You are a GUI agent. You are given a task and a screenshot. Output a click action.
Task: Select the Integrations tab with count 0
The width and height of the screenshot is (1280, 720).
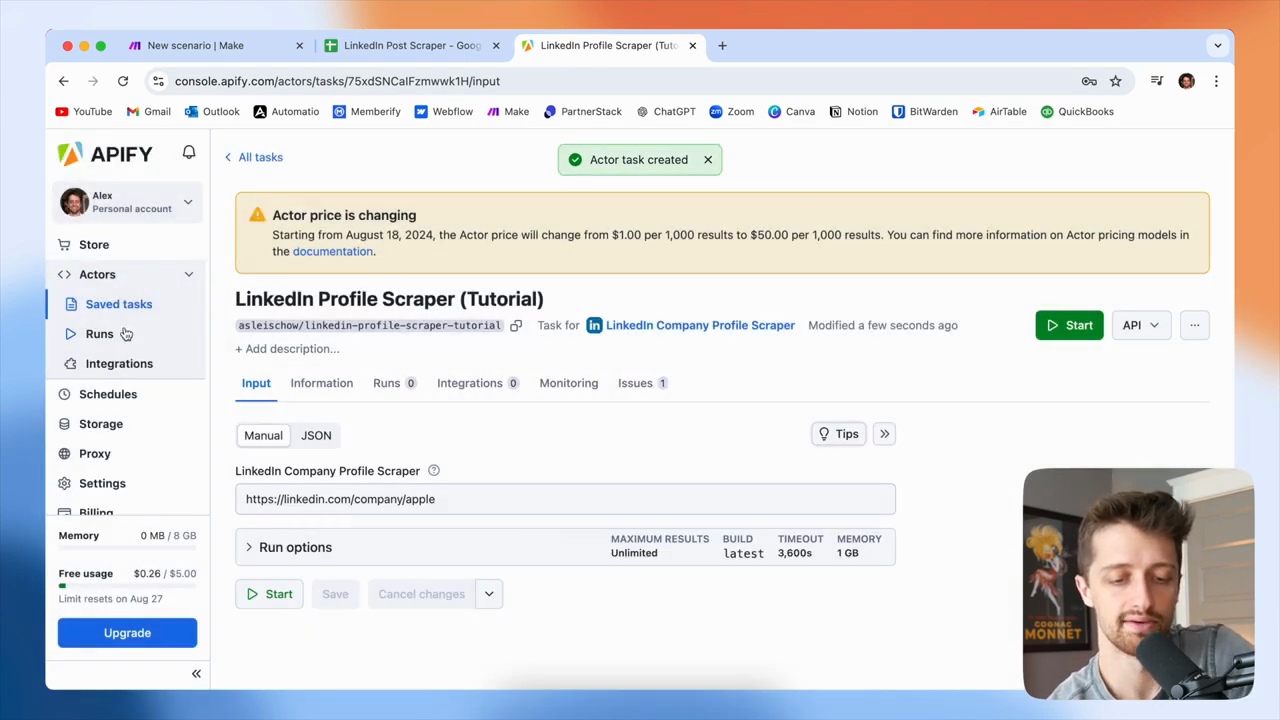pos(478,383)
